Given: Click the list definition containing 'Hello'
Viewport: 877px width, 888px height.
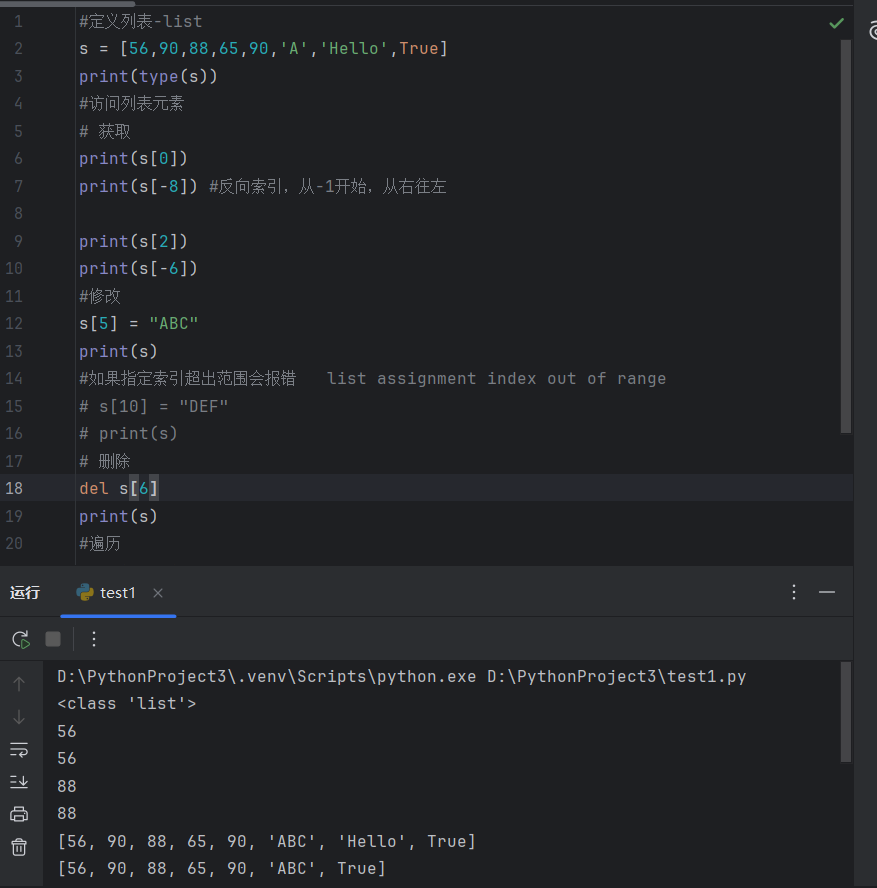Looking at the screenshot, I should pyautogui.click(x=263, y=49).
